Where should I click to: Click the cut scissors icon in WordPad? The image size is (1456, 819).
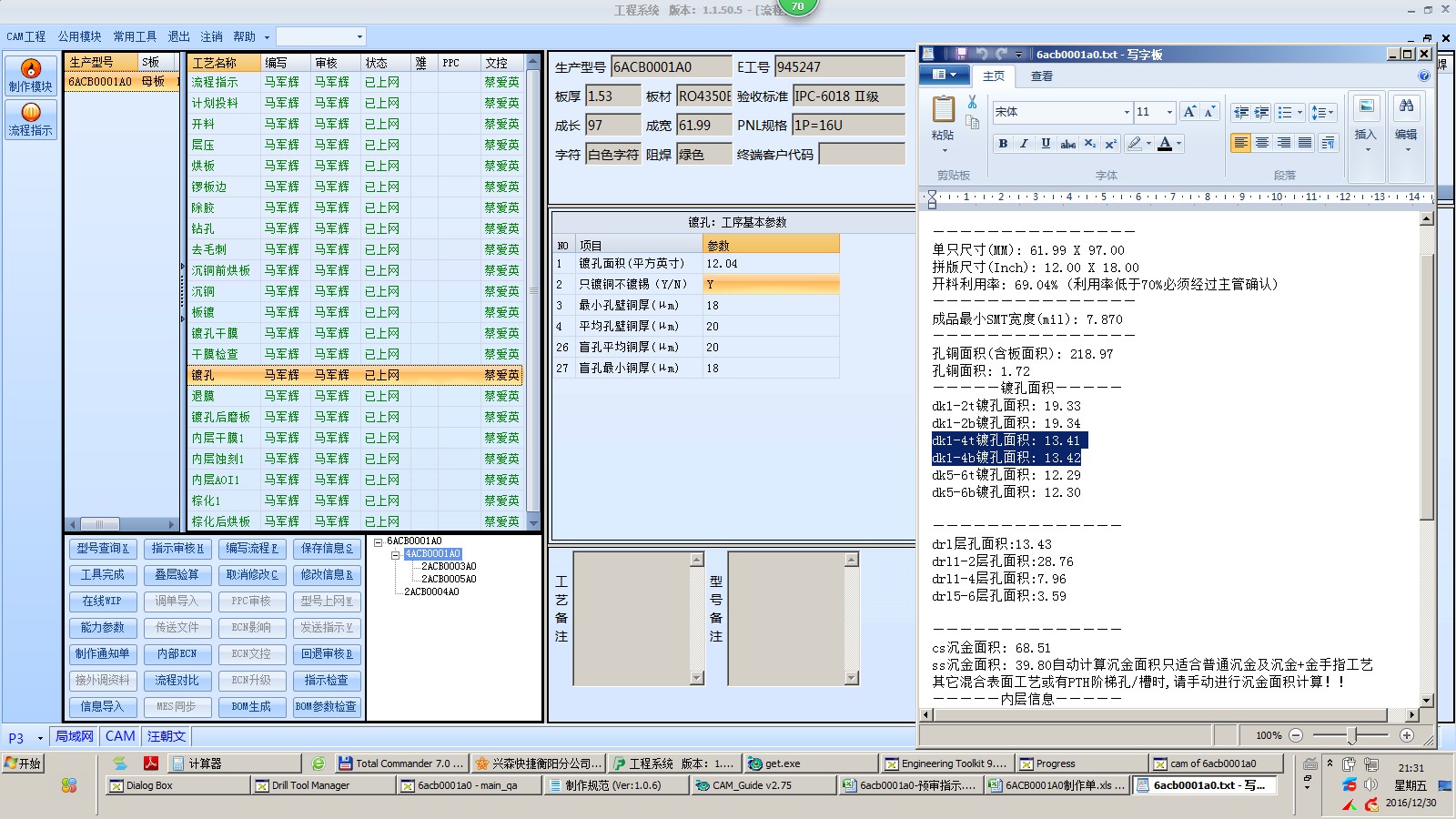(x=973, y=102)
